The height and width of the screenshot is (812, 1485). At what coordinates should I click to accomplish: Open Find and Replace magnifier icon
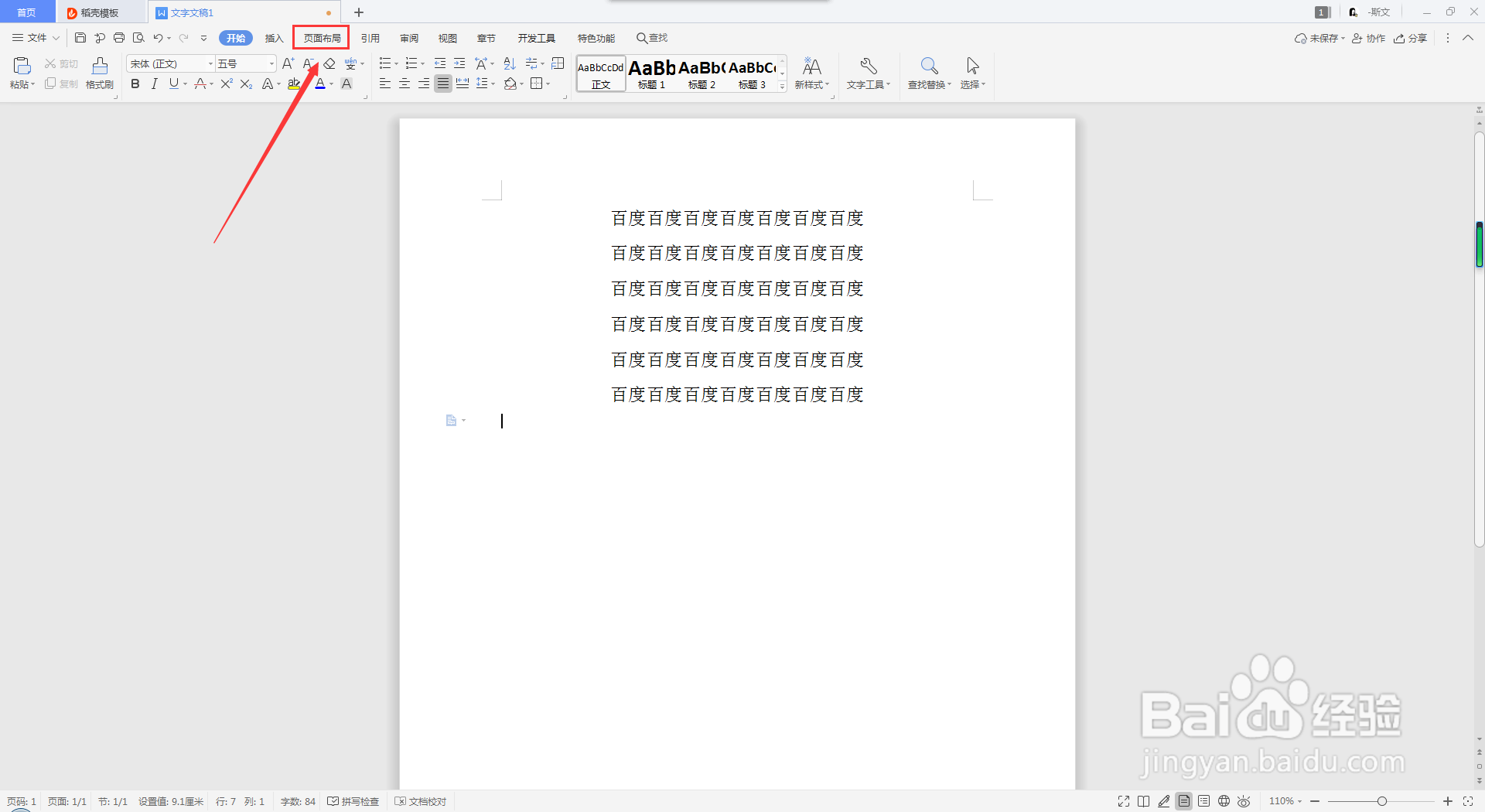click(x=929, y=67)
